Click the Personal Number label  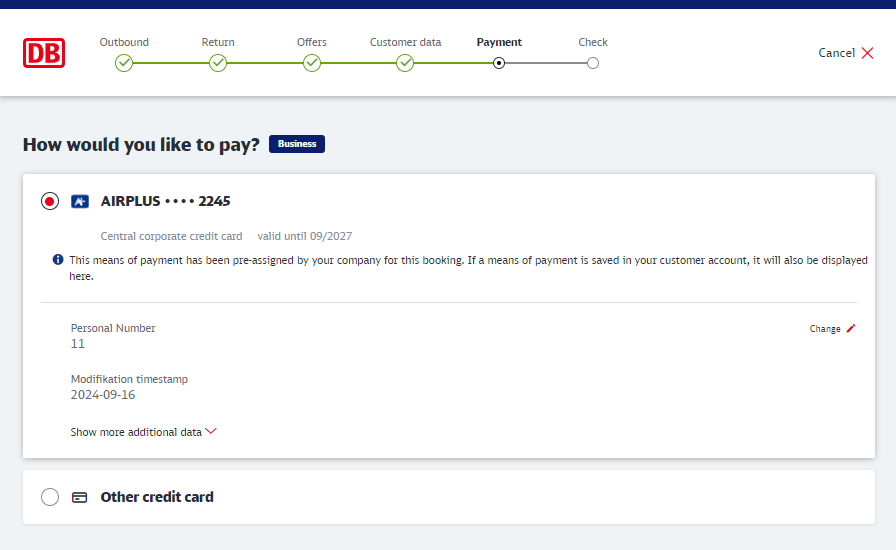113,328
